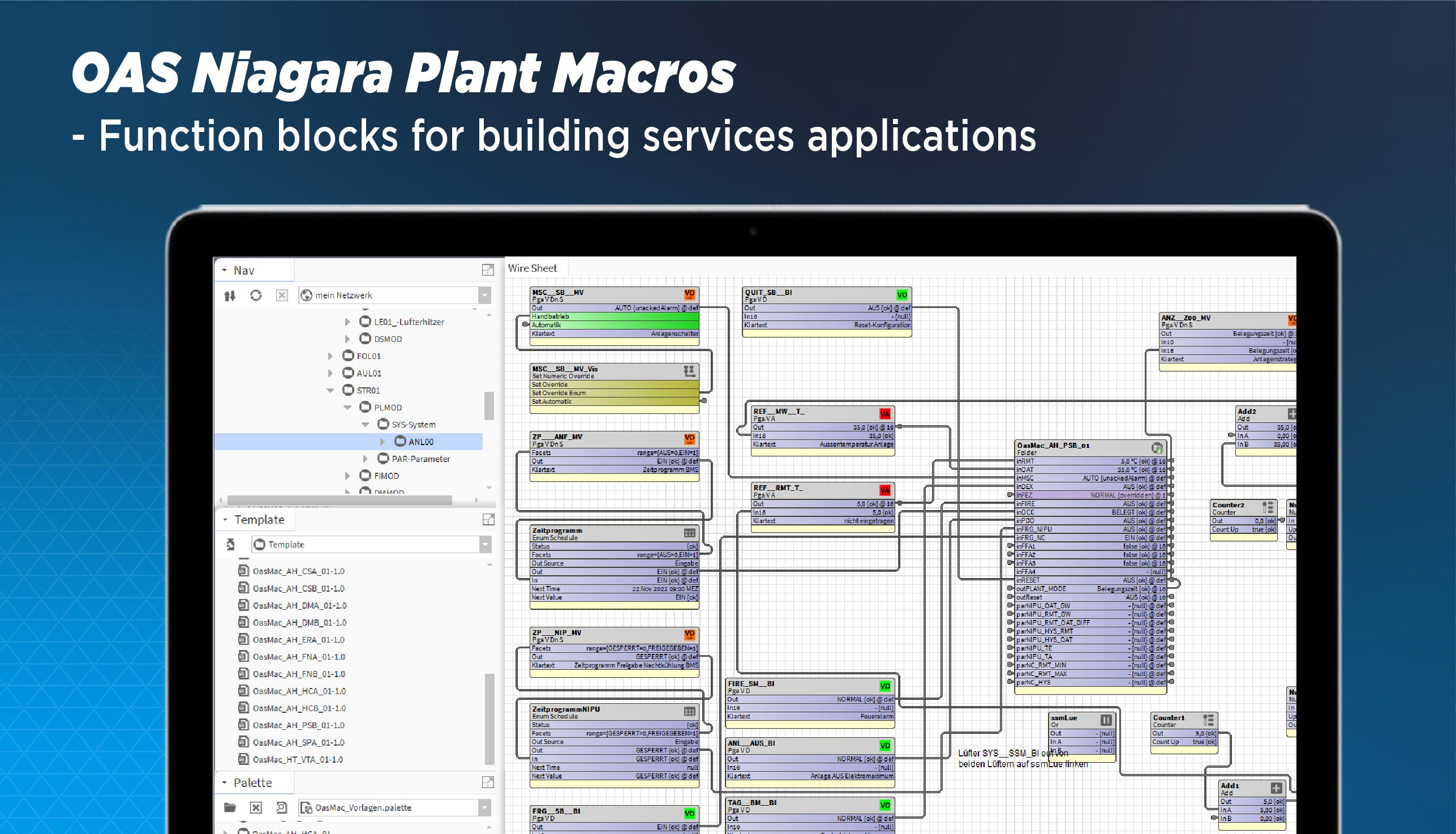Expand the LE01_-Lufterhitzer tree node
The height and width of the screenshot is (834, 1456).
[x=347, y=322]
